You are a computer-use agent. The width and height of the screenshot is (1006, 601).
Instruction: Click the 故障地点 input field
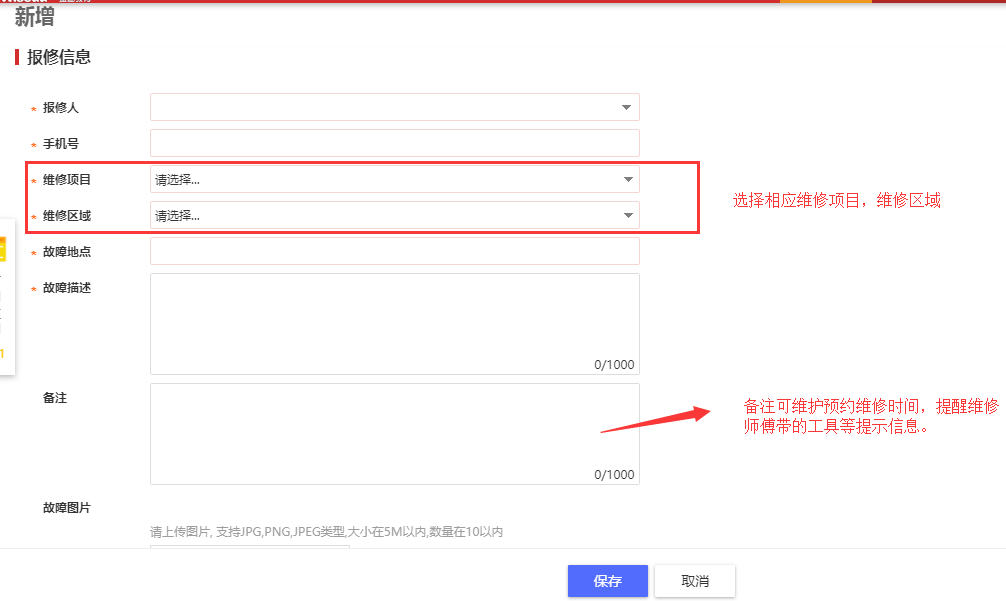point(395,251)
